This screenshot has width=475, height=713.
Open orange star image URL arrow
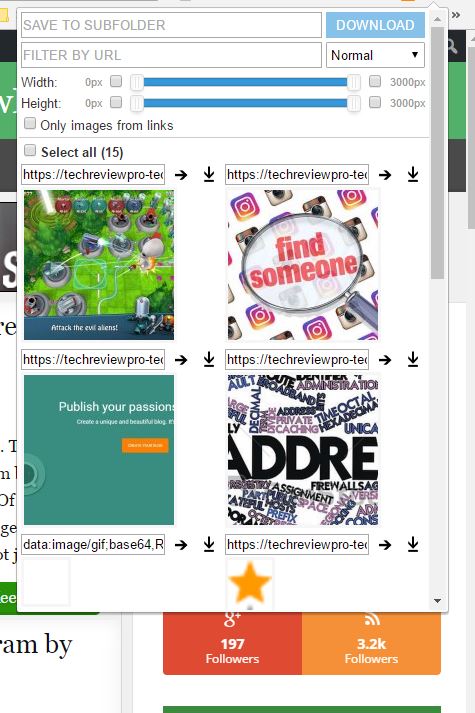click(385, 544)
